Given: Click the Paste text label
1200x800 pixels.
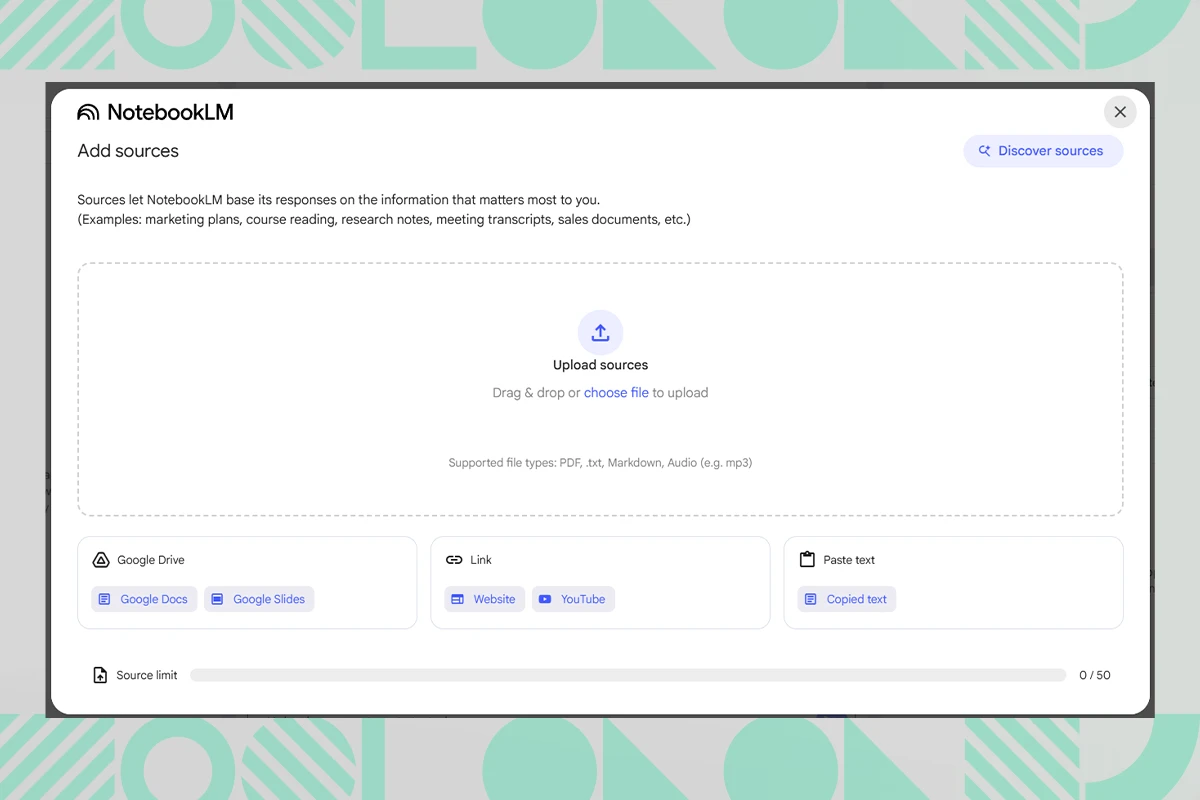Looking at the screenshot, I should 849,560.
